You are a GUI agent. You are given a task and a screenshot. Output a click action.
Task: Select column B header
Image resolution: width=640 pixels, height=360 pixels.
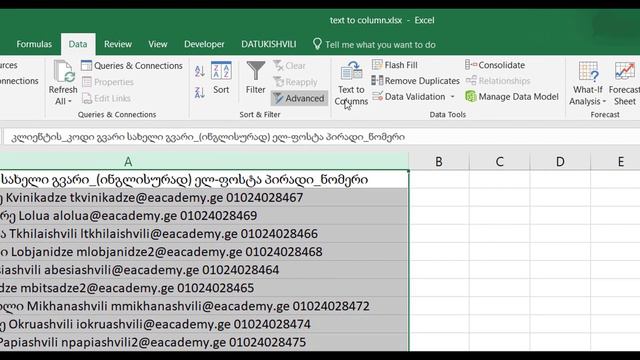point(439,162)
